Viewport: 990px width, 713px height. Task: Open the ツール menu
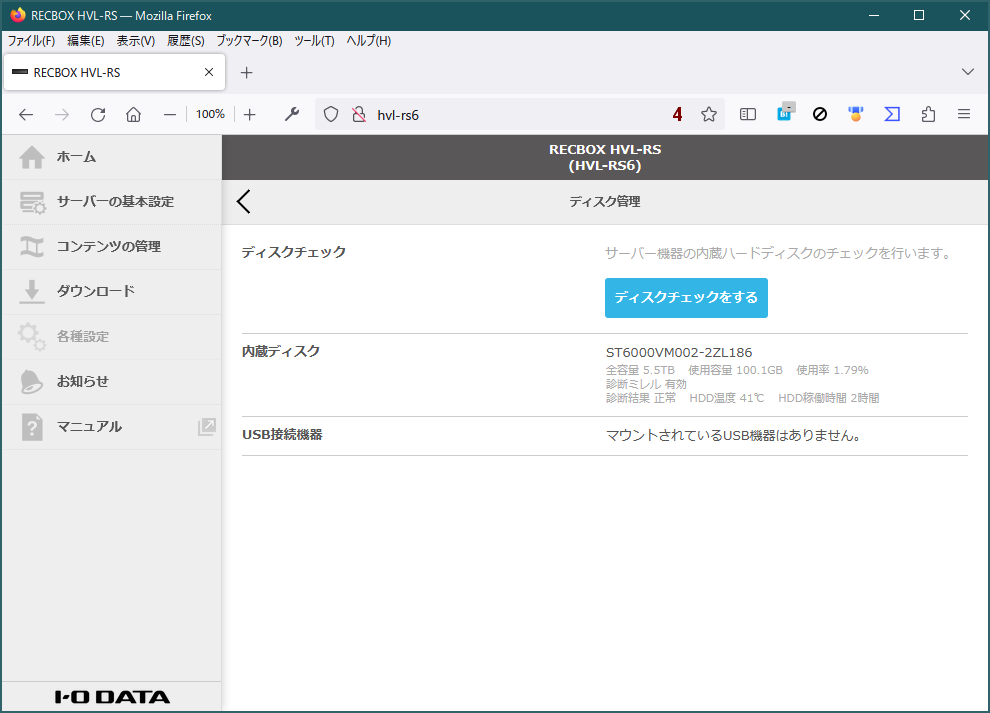317,41
